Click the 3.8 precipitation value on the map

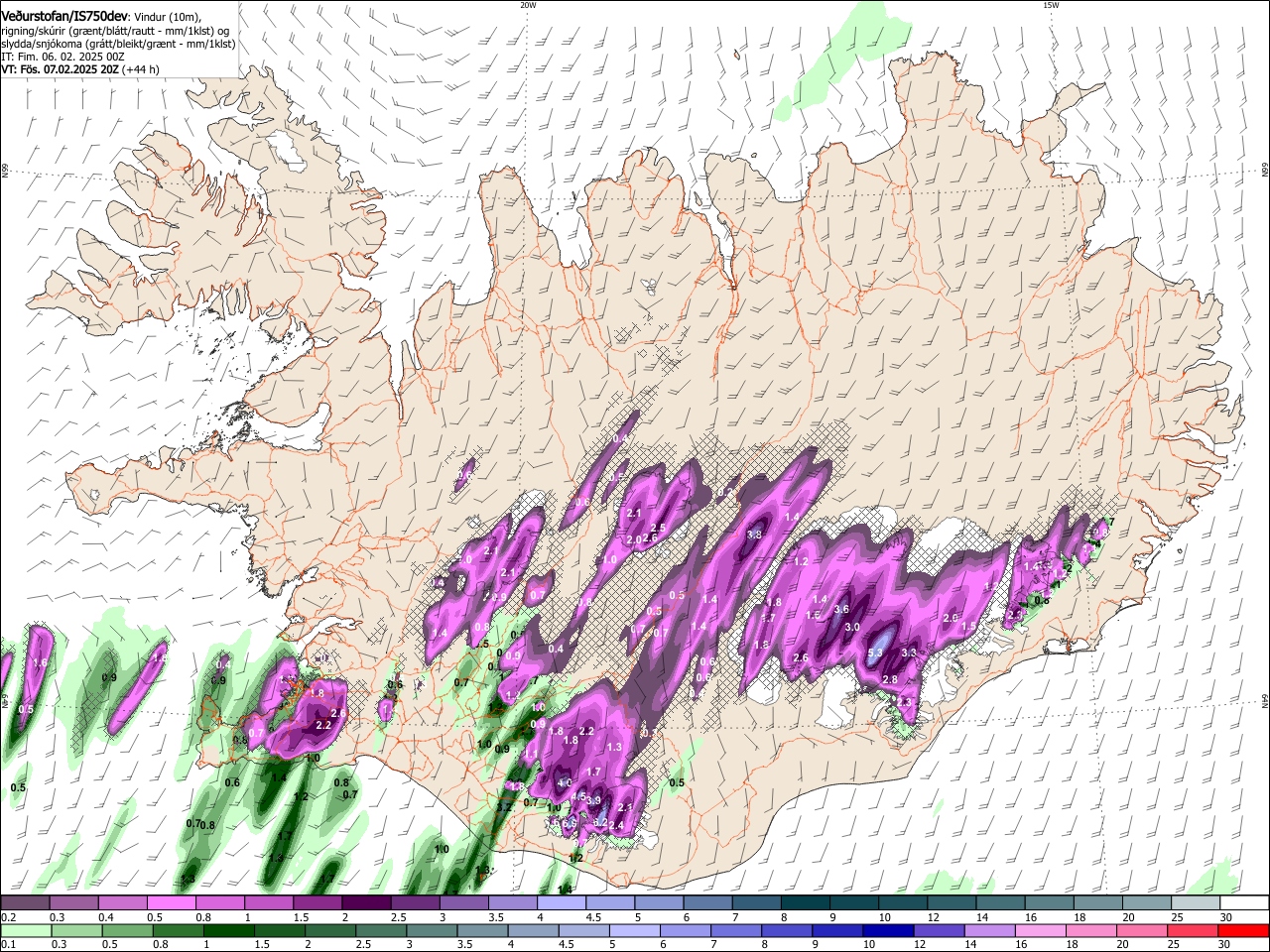754,535
